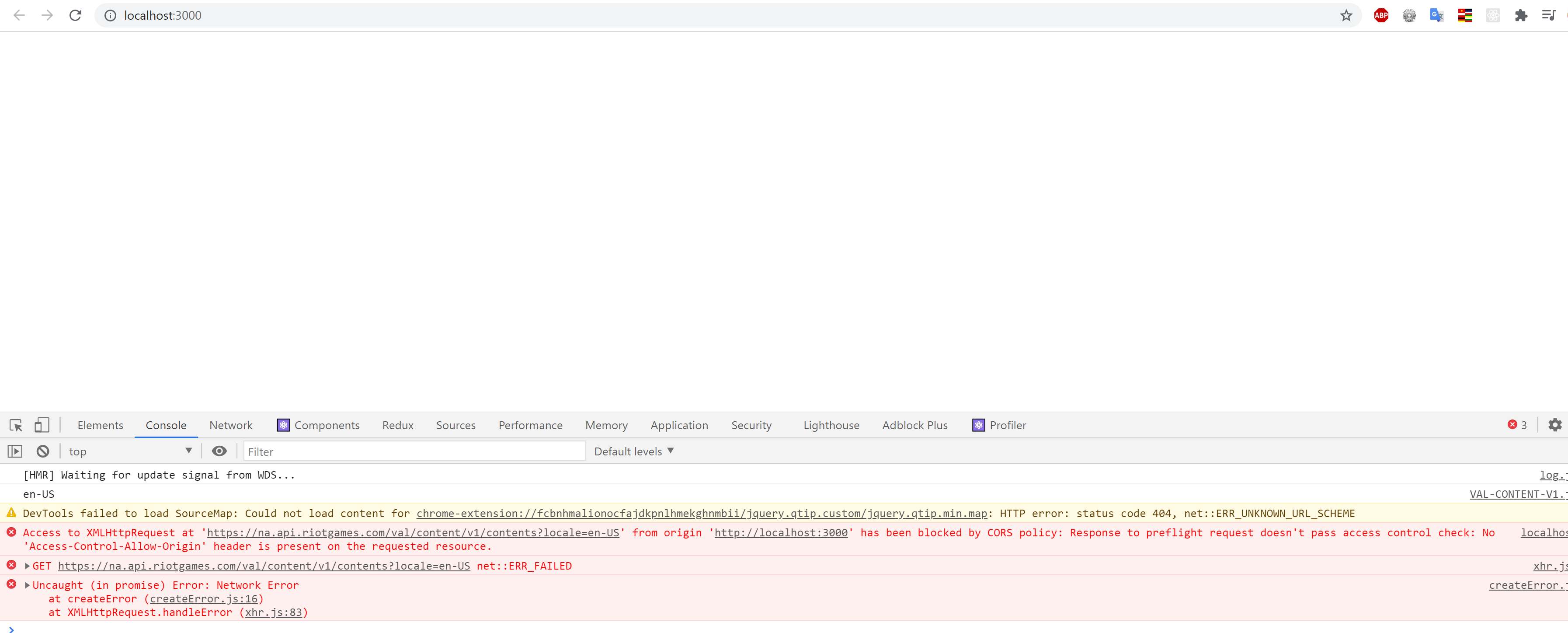This screenshot has height=633, width=1568.
Task: Clear the console output
Action: [42, 451]
